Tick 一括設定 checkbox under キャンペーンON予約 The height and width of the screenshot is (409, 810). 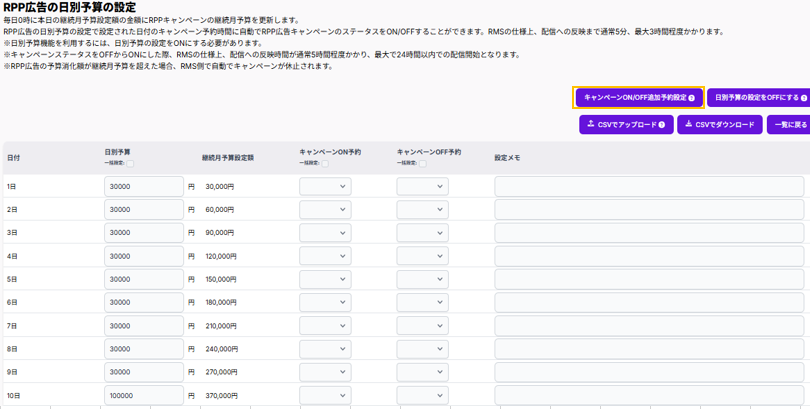324,163
